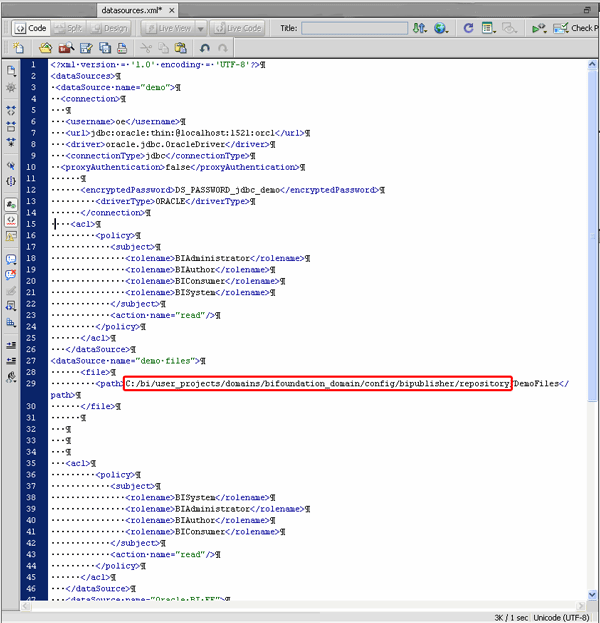Select the datasources.xml document tab
The height and width of the screenshot is (623, 600).
(x=131, y=9)
